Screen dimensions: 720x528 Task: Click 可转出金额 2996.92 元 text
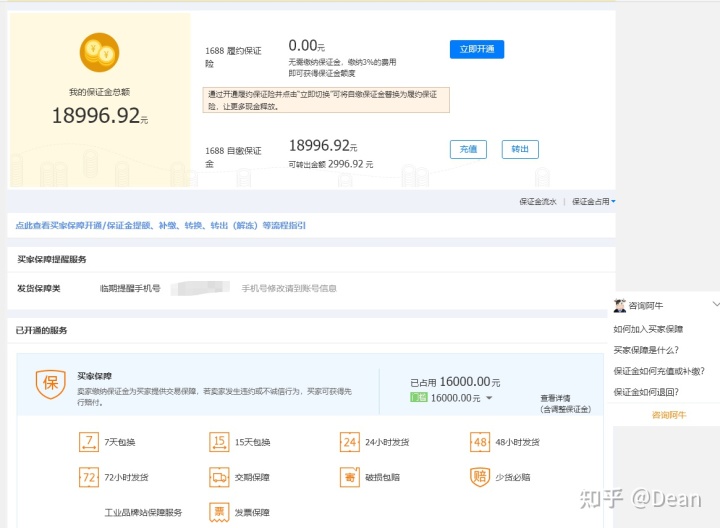click(331, 164)
